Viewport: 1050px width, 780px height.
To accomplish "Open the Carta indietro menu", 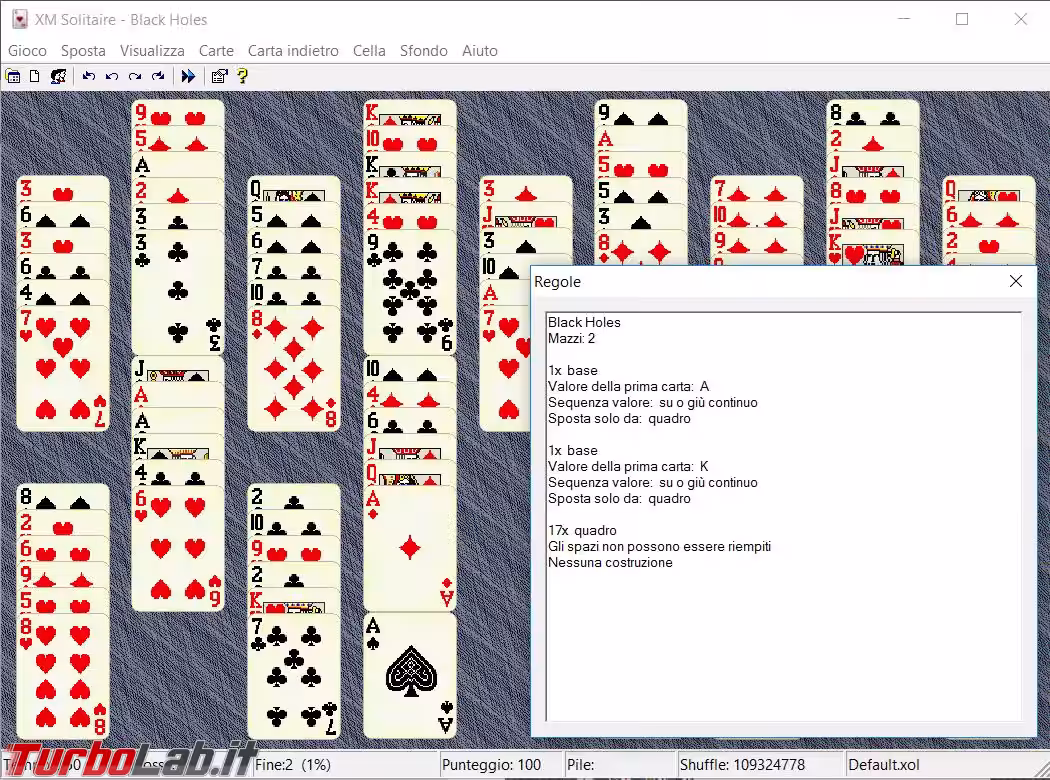I will 293,50.
